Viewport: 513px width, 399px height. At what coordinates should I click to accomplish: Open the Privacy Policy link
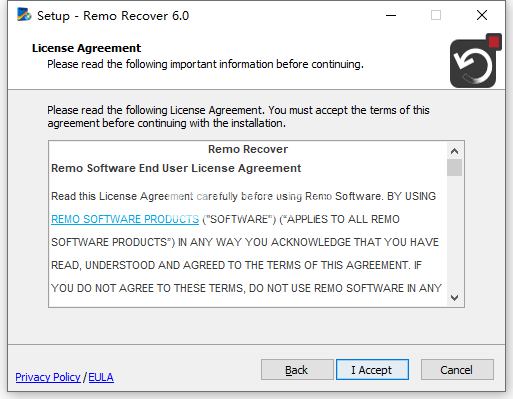[x=48, y=377]
